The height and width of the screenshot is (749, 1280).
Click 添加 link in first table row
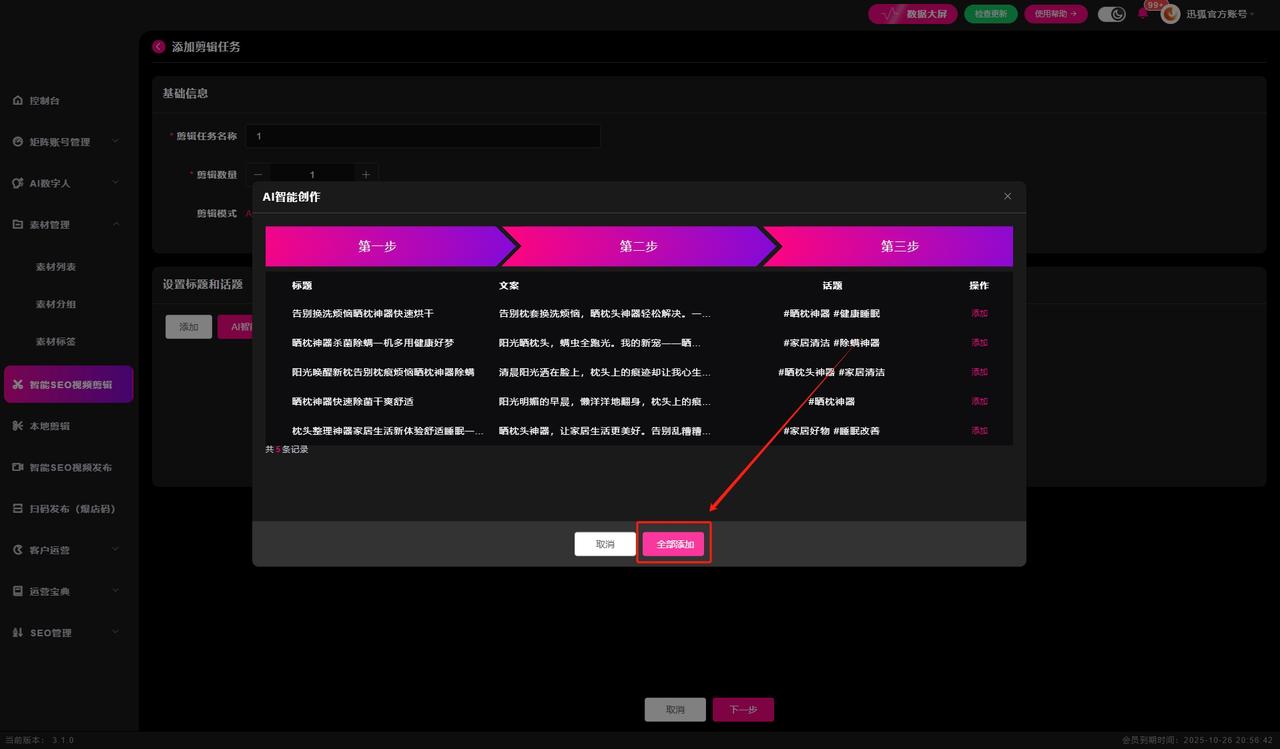(x=979, y=313)
